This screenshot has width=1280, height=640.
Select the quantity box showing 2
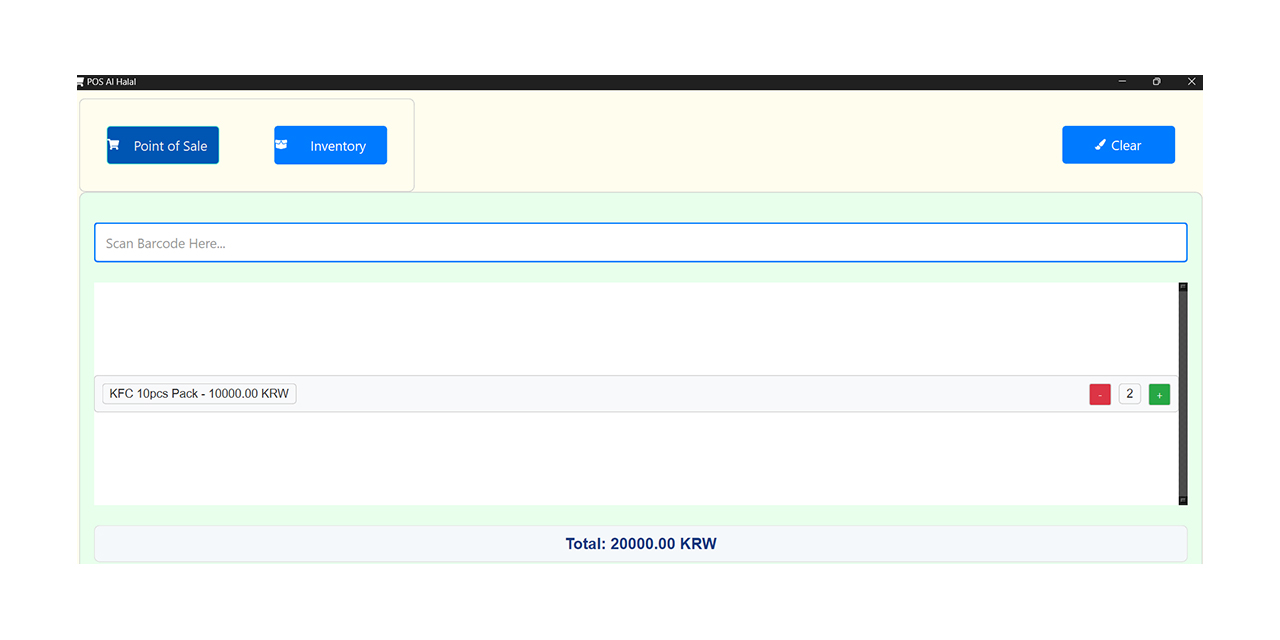1129,393
